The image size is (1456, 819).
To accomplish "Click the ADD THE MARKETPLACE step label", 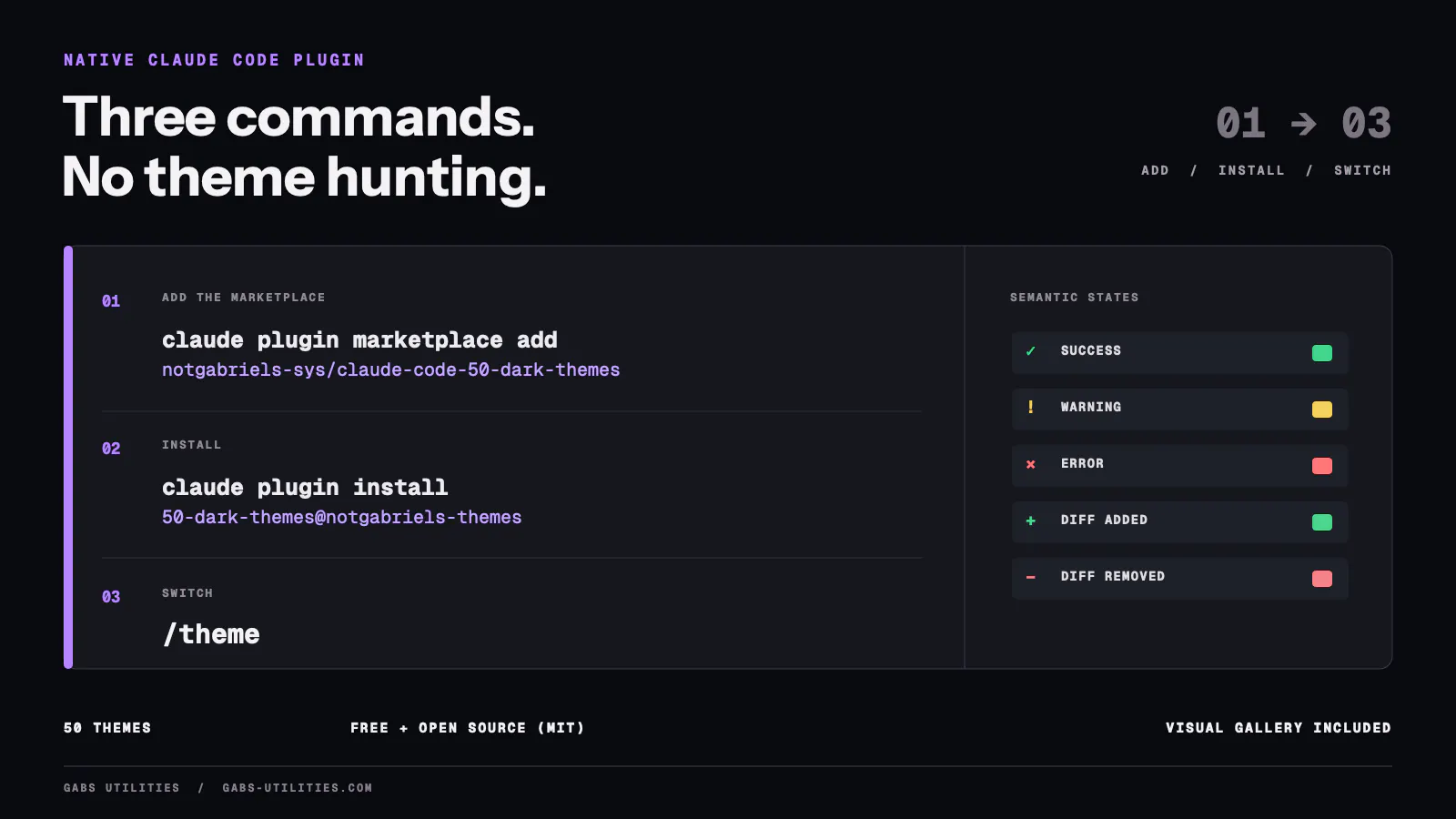I will [x=243, y=298].
